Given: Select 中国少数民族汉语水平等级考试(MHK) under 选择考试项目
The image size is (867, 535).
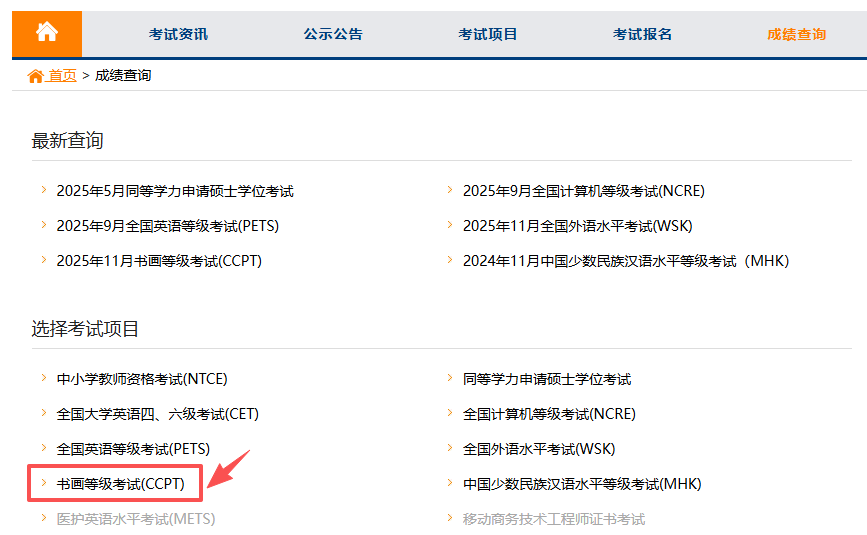Looking at the screenshot, I should coord(582,484).
